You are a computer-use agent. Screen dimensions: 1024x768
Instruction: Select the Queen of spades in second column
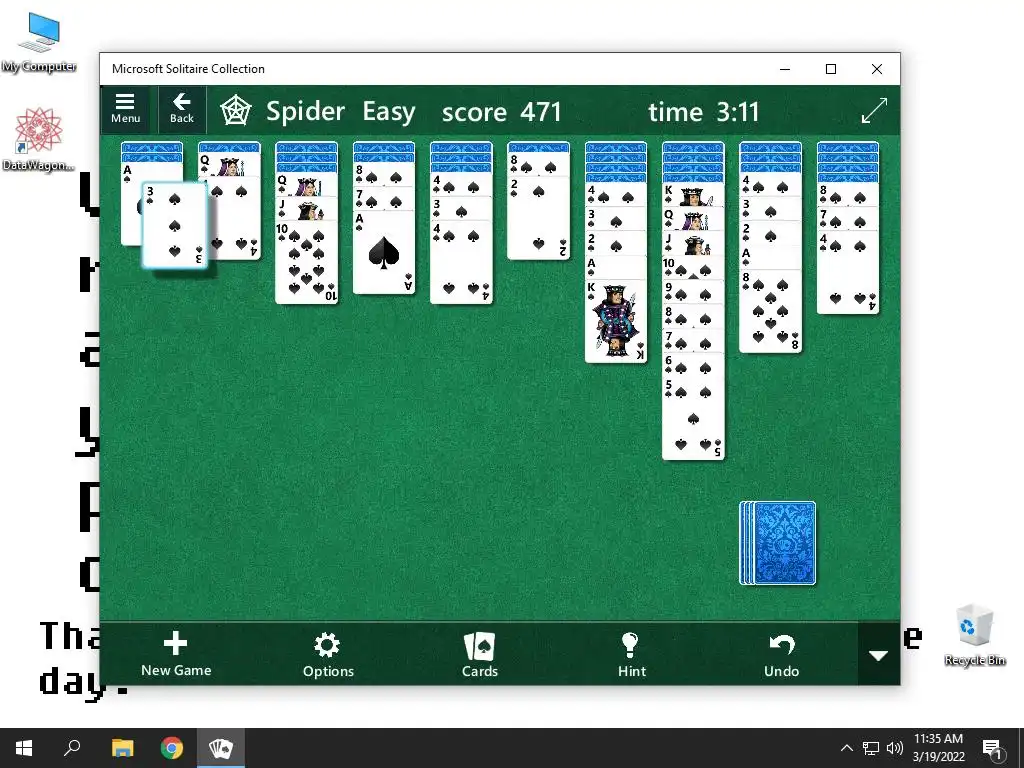pos(229,165)
